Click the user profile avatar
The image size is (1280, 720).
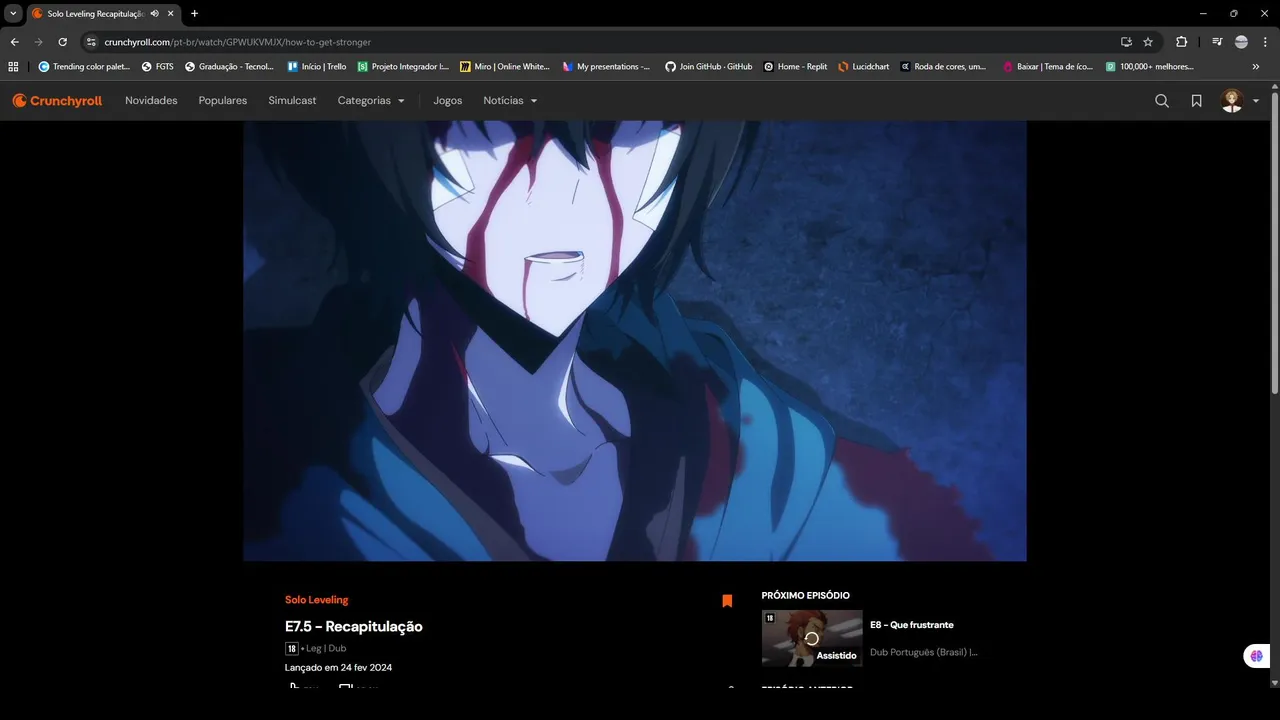1232,101
